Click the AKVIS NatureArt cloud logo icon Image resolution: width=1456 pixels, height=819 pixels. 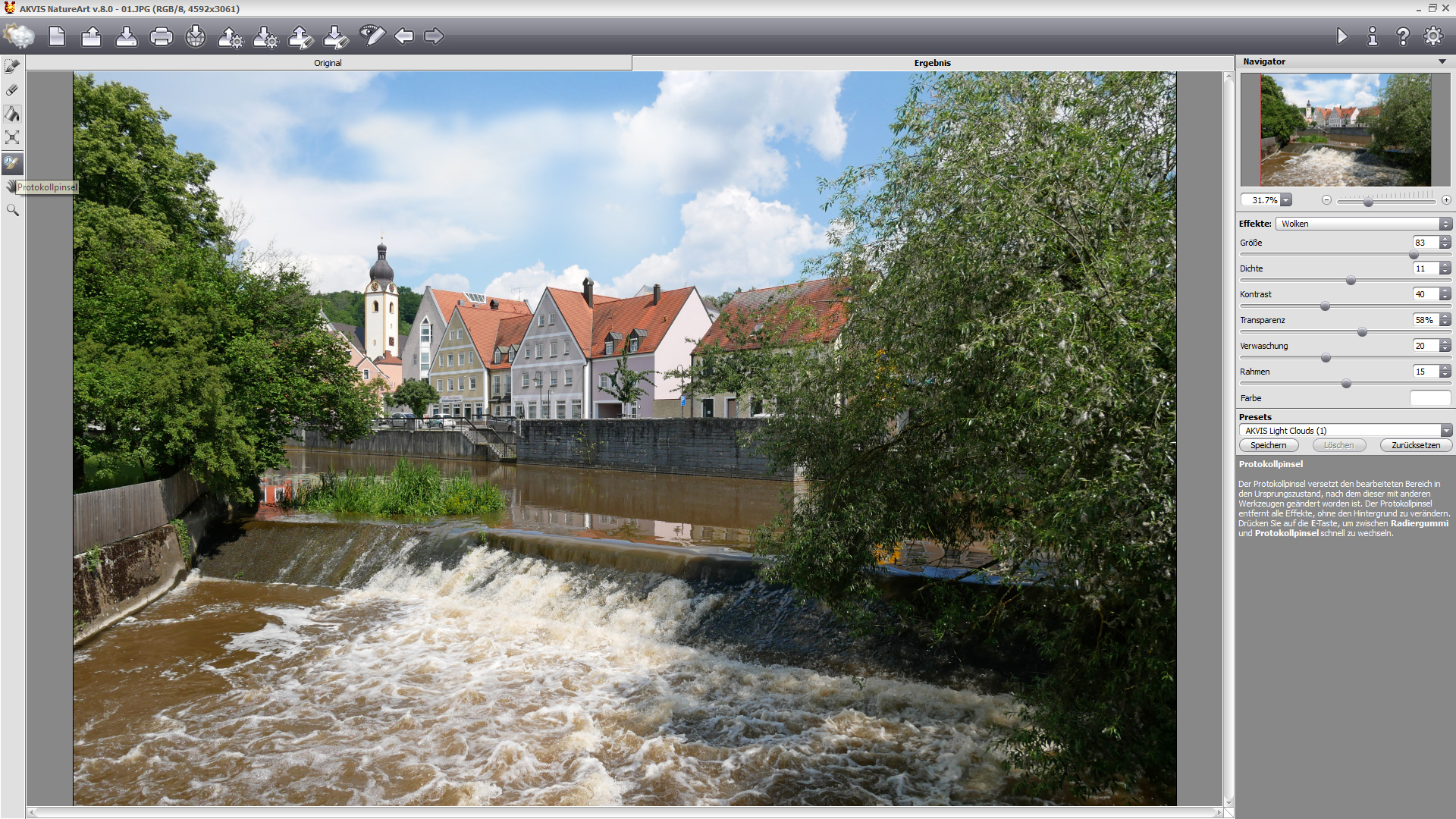(x=19, y=36)
